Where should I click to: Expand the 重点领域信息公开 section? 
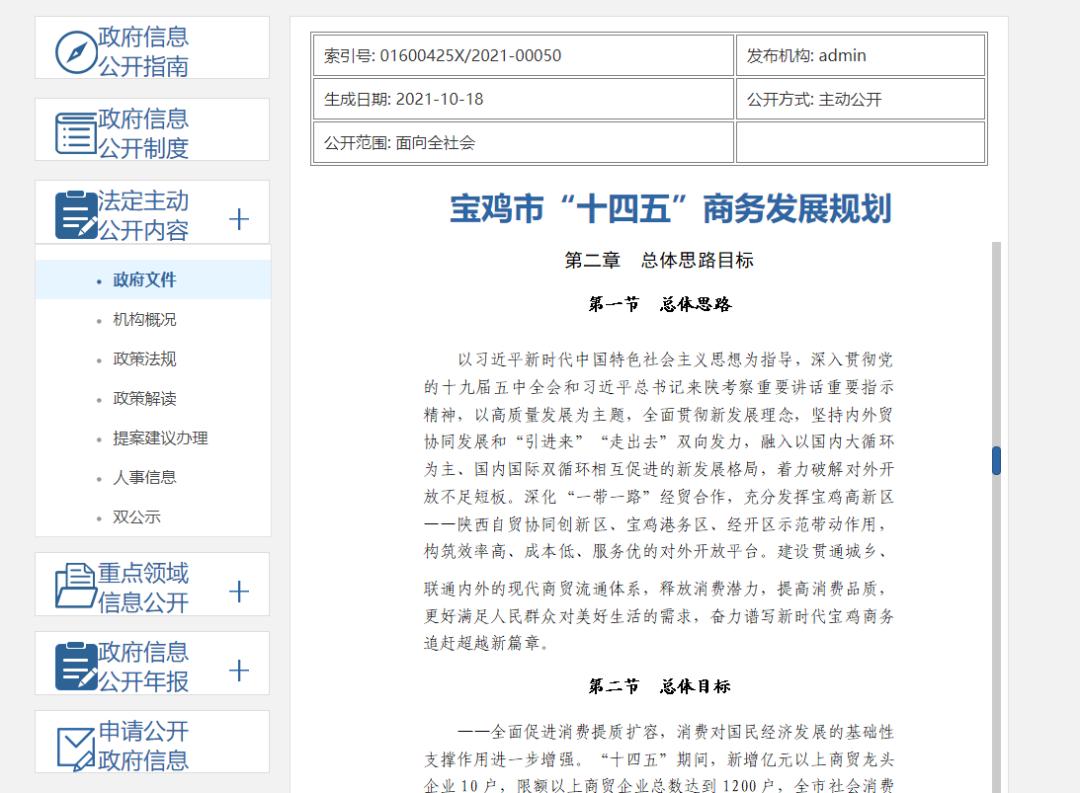point(239,591)
